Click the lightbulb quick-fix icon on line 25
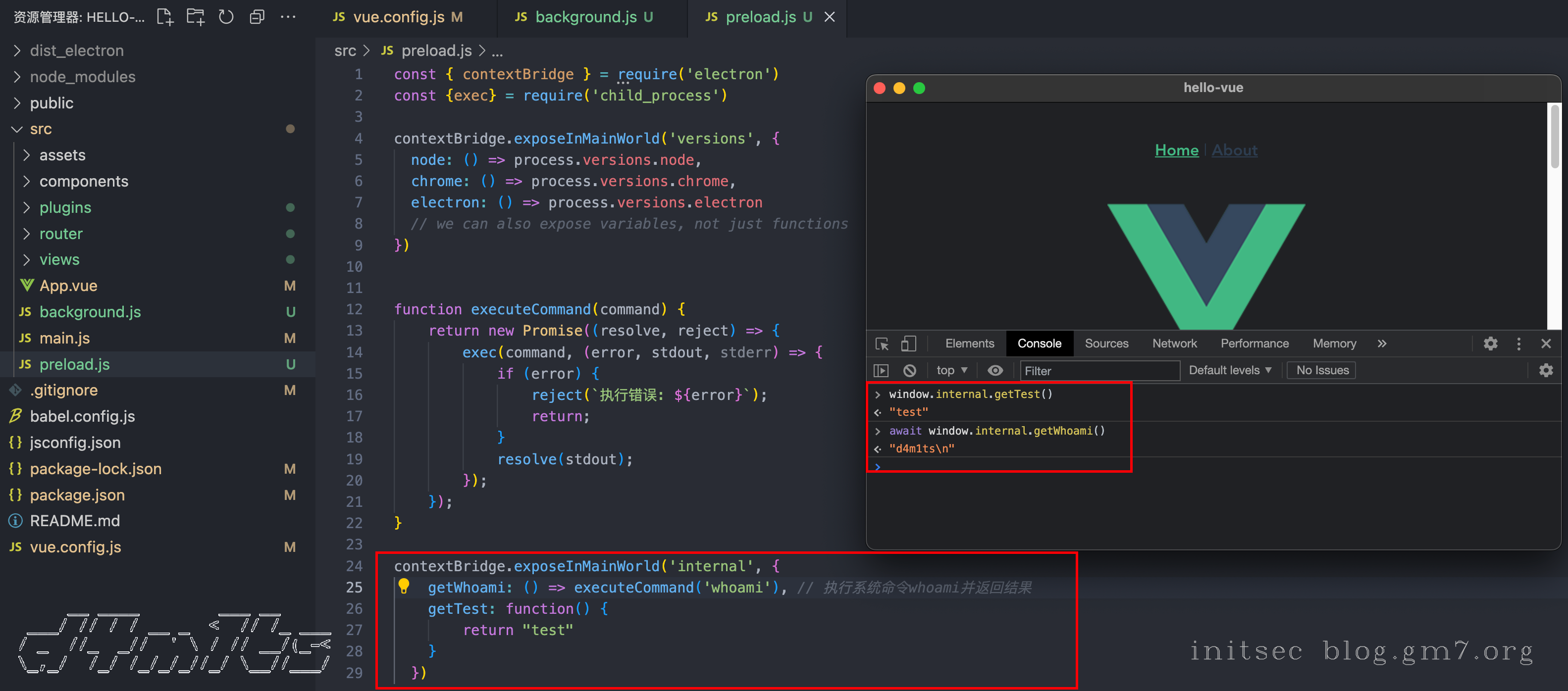This screenshot has height=691, width=1568. pyautogui.click(x=404, y=587)
